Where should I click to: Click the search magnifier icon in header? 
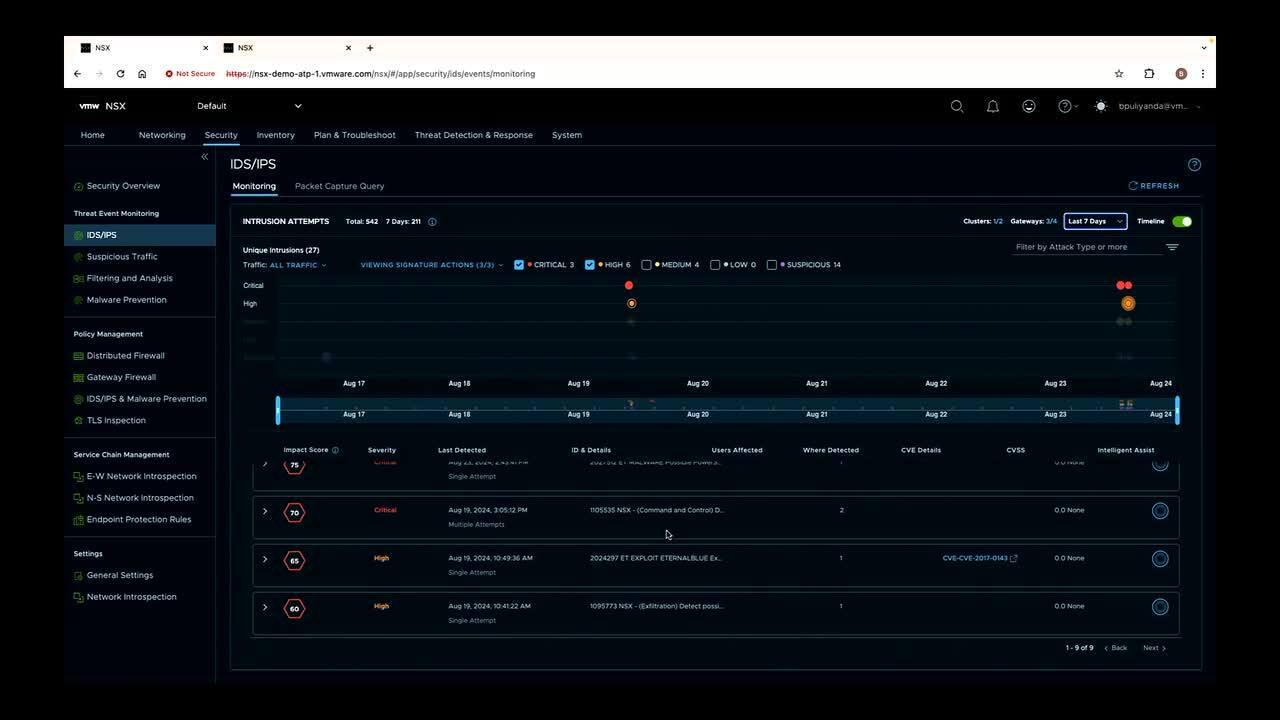[x=957, y=106]
